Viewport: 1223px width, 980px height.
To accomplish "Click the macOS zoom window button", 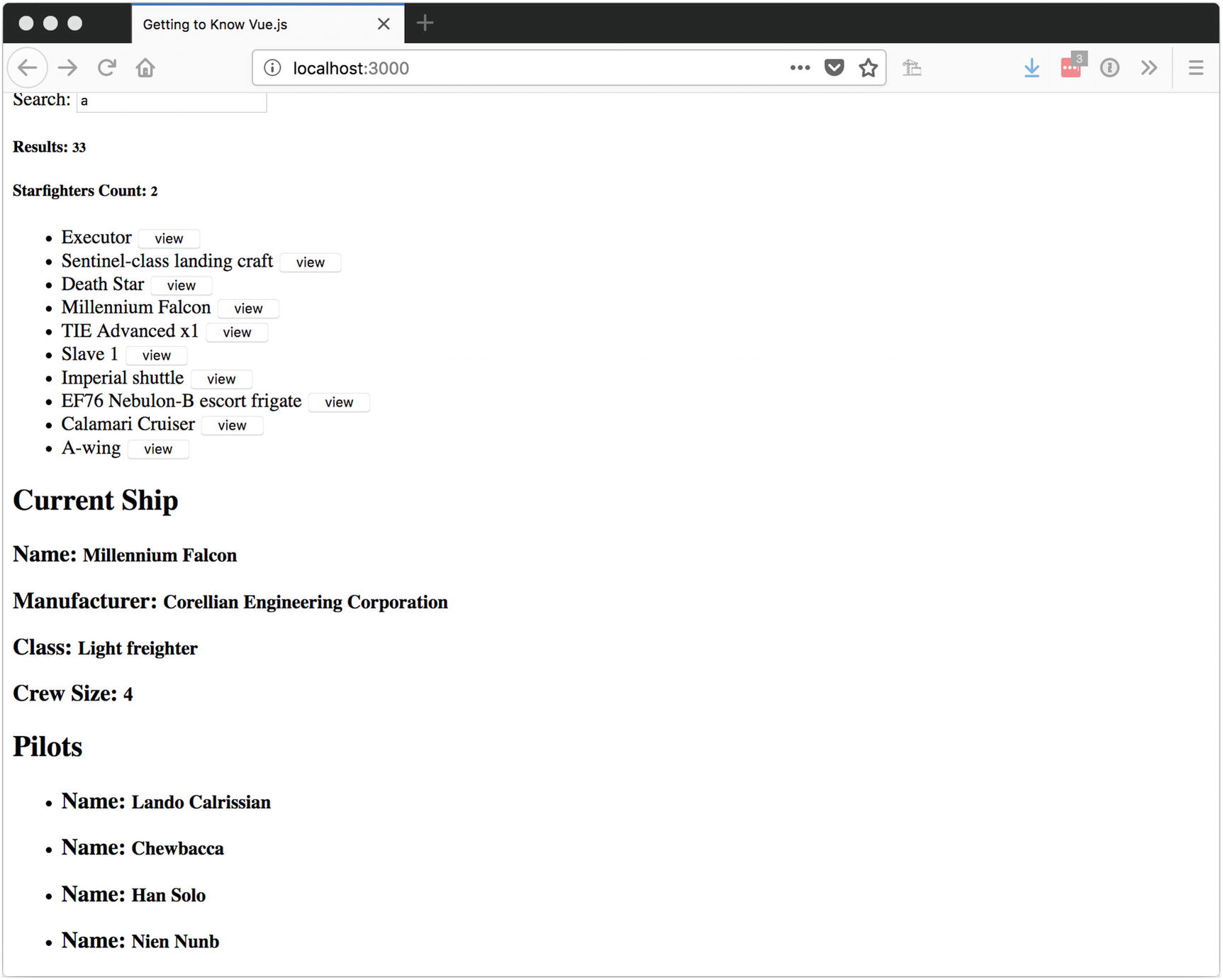I will 74,23.
